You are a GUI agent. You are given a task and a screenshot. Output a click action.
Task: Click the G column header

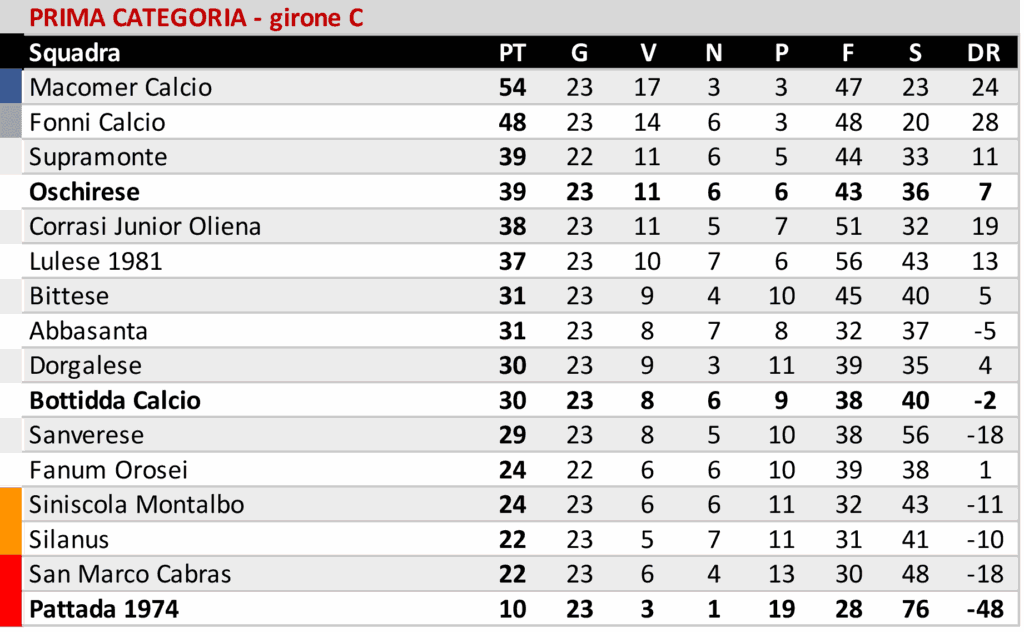point(580,54)
